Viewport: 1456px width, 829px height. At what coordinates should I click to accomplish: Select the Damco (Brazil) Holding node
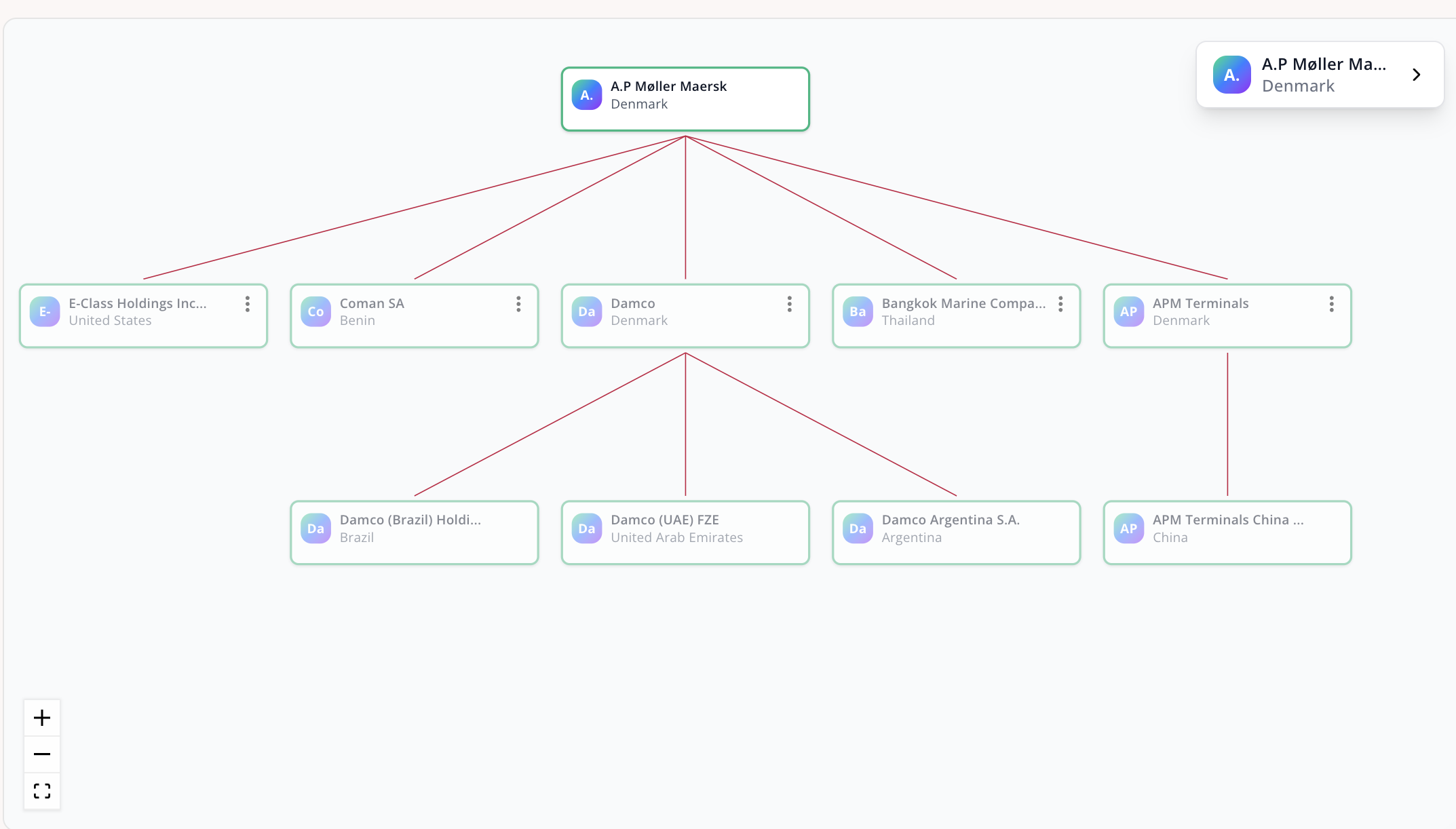point(414,533)
